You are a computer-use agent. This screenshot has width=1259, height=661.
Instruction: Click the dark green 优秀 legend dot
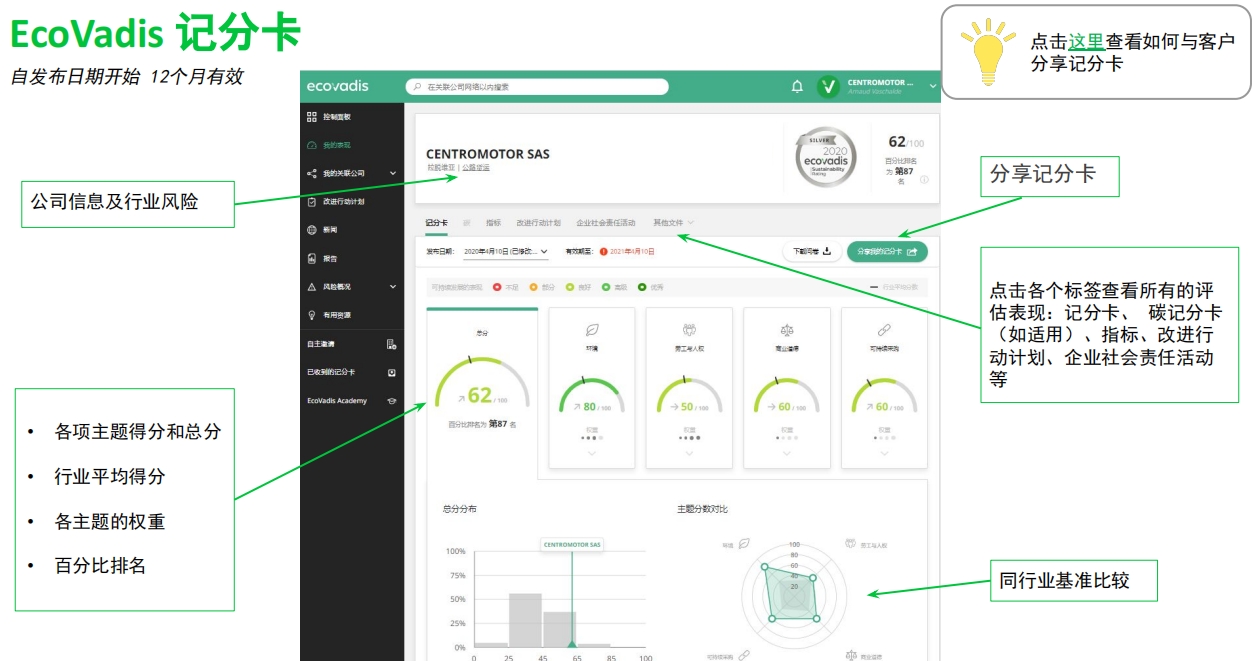642,287
